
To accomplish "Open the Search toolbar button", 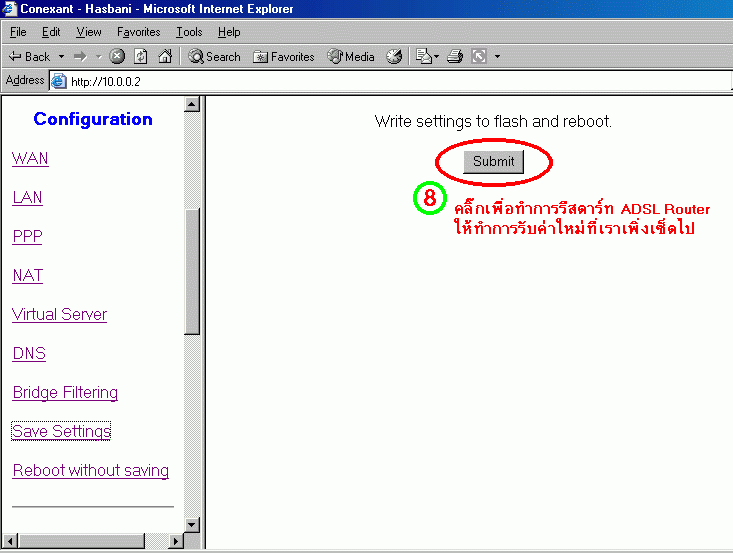I will [x=214, y=57].
